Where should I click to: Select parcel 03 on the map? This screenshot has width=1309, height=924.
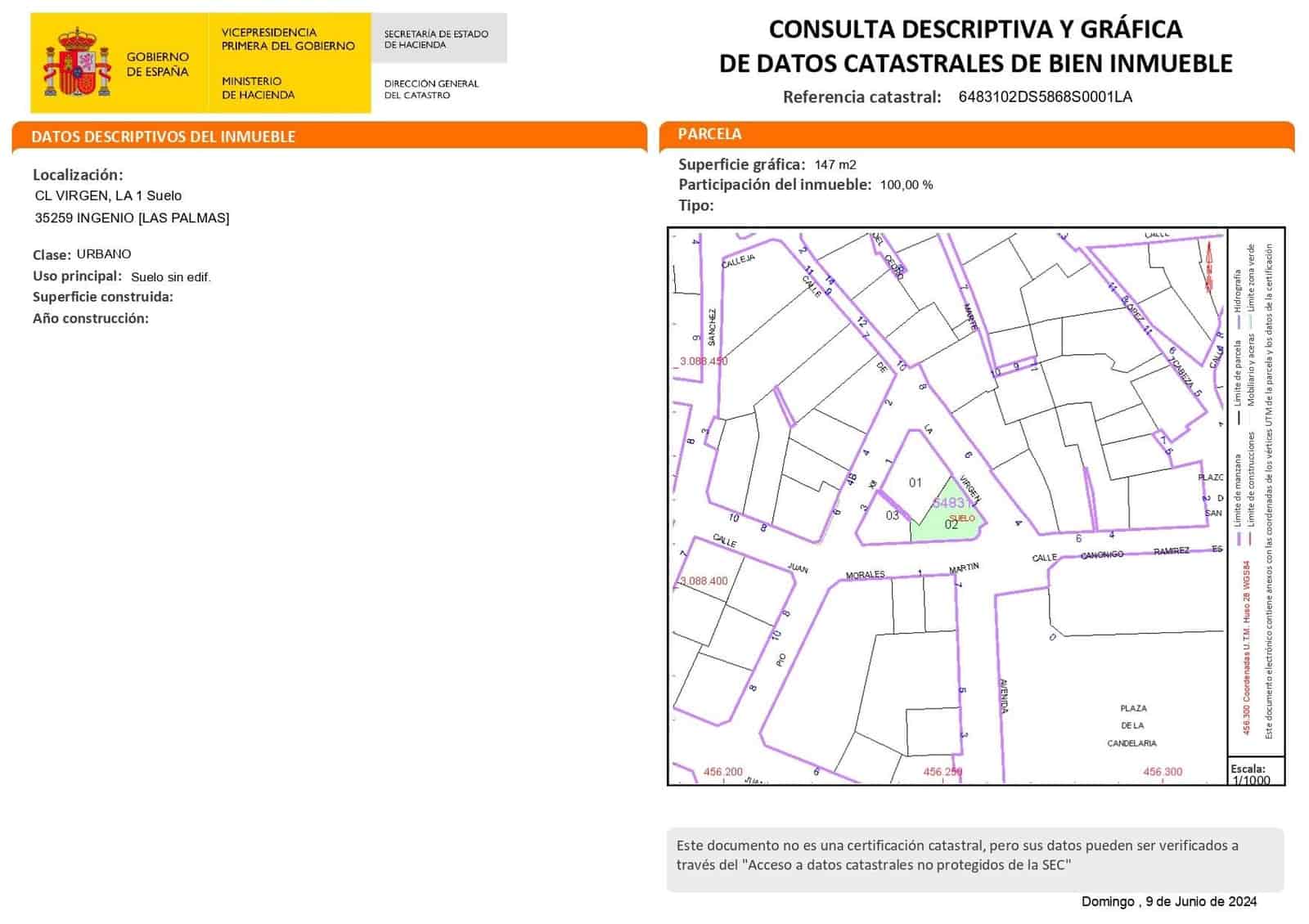point(893,515)
